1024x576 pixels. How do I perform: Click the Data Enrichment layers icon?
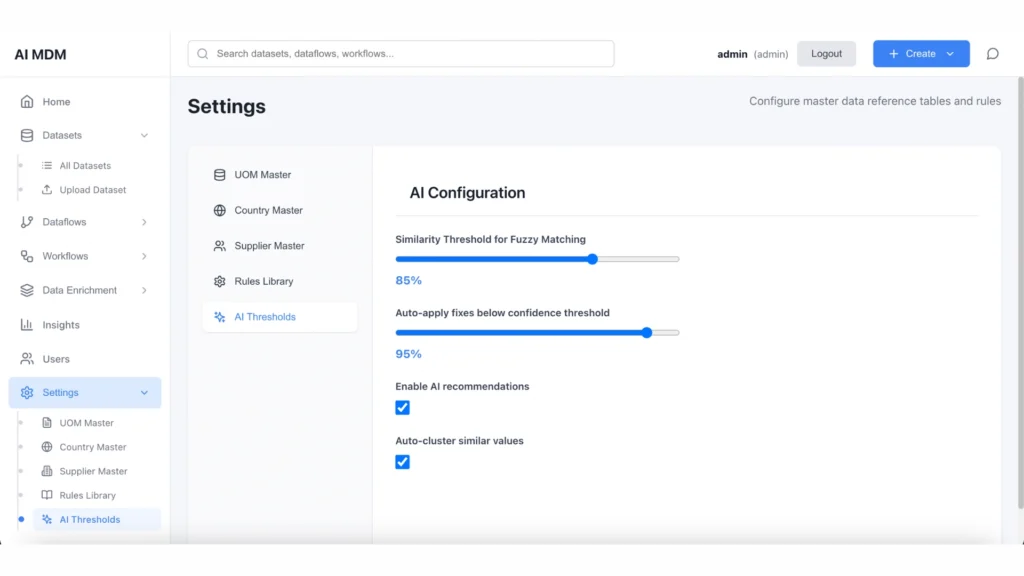(27, 291)
